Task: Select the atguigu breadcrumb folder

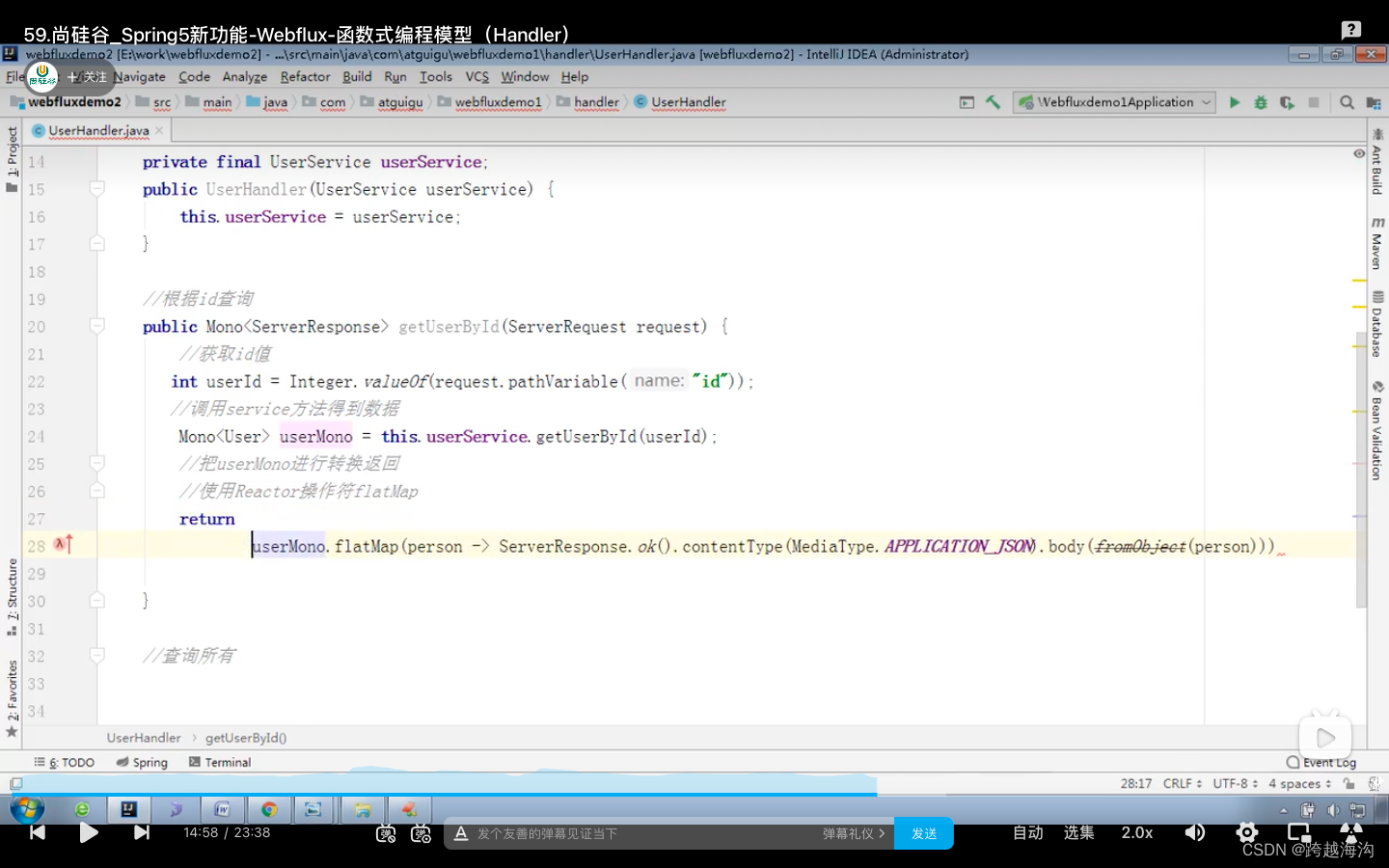Action: 393,102
